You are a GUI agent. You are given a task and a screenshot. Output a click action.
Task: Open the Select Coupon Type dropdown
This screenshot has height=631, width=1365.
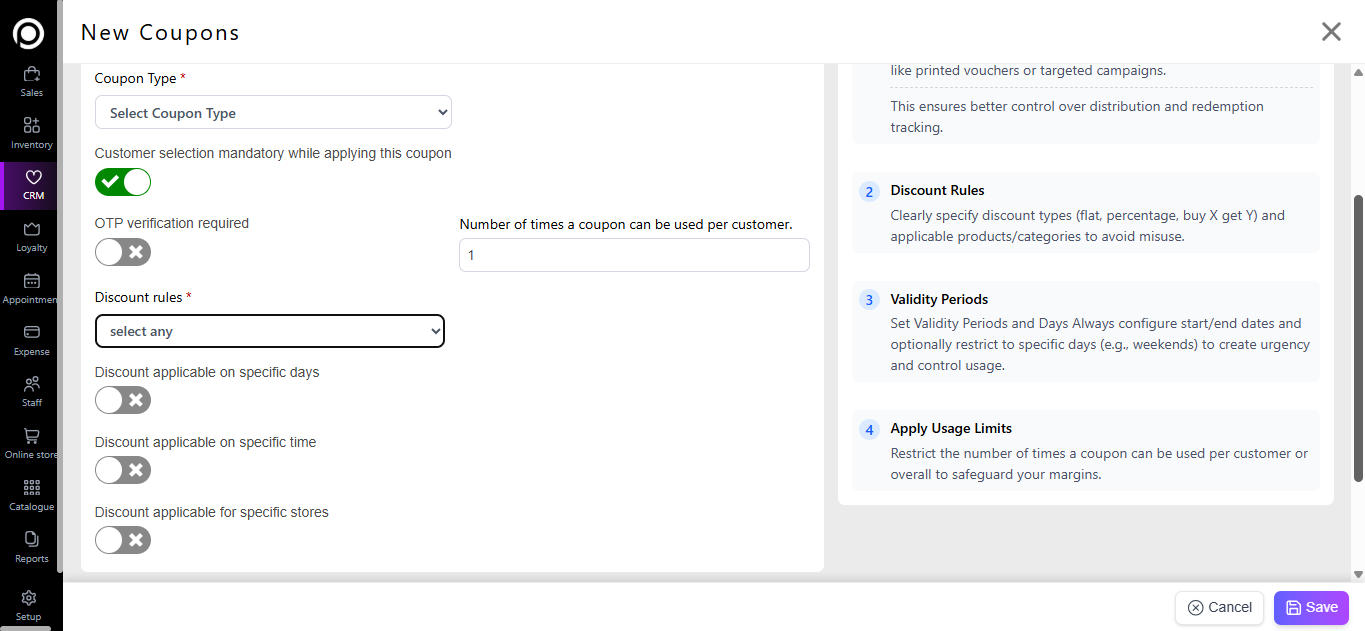pos(273,113)
